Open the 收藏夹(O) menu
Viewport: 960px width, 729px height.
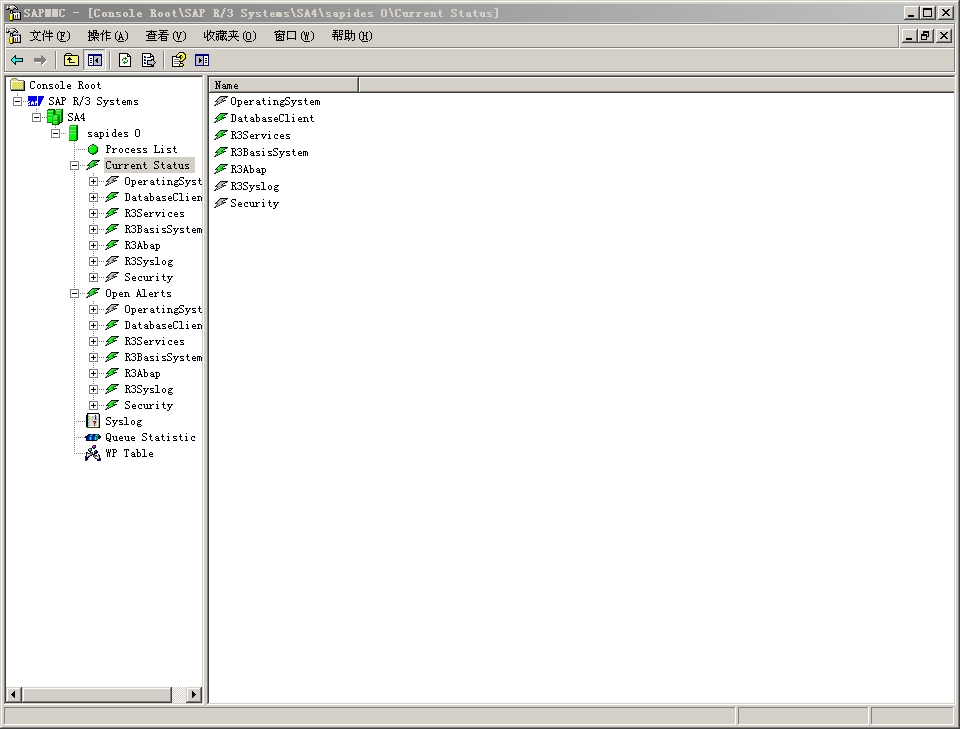230,36
